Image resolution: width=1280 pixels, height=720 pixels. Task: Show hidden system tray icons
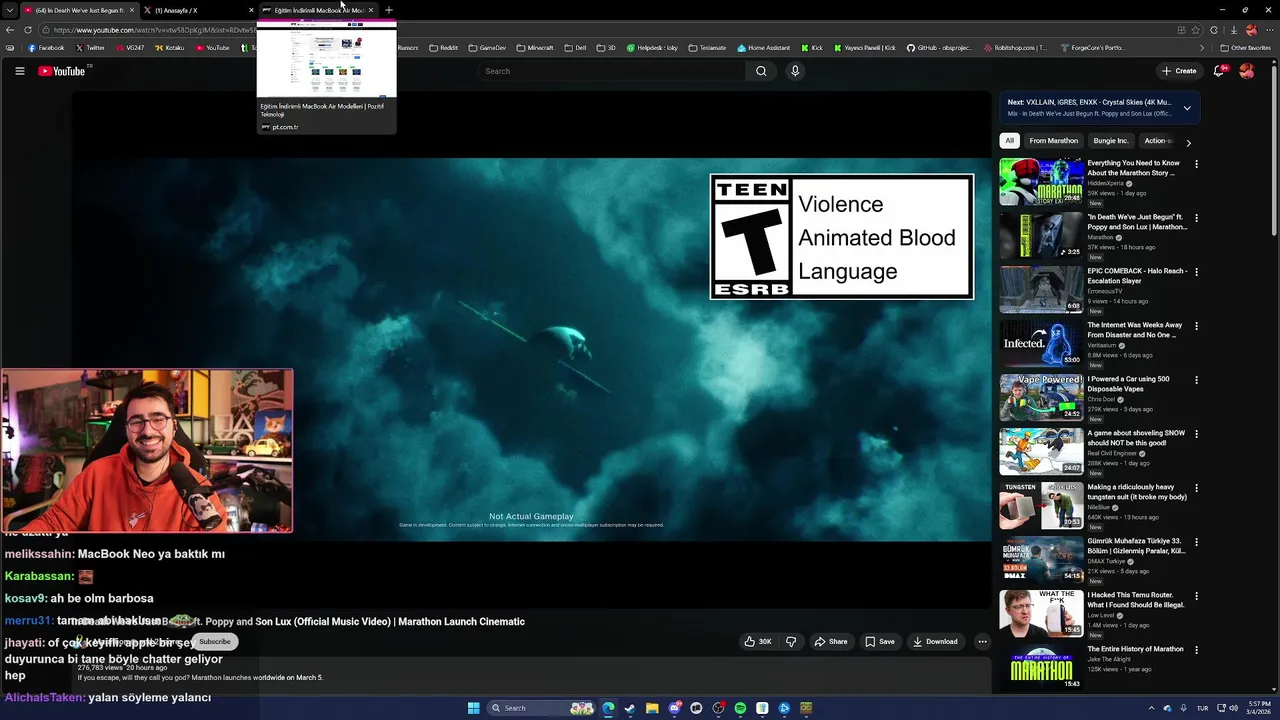point(1151,708)
